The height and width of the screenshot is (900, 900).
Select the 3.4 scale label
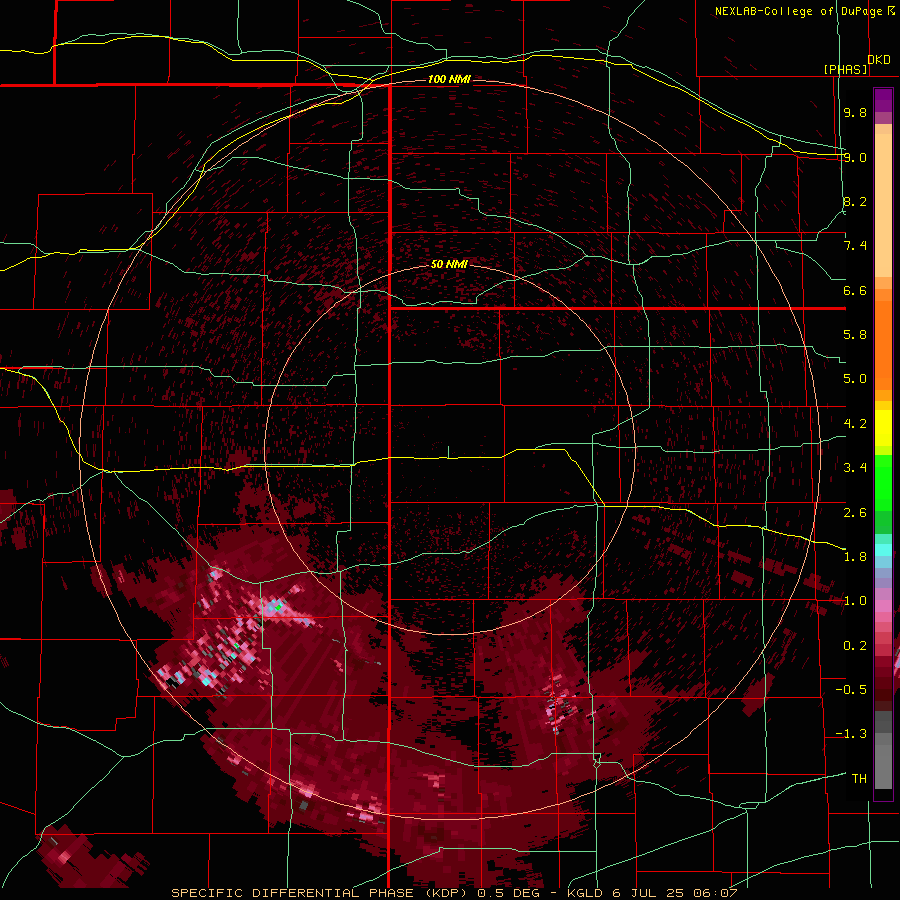pos(855,468)
